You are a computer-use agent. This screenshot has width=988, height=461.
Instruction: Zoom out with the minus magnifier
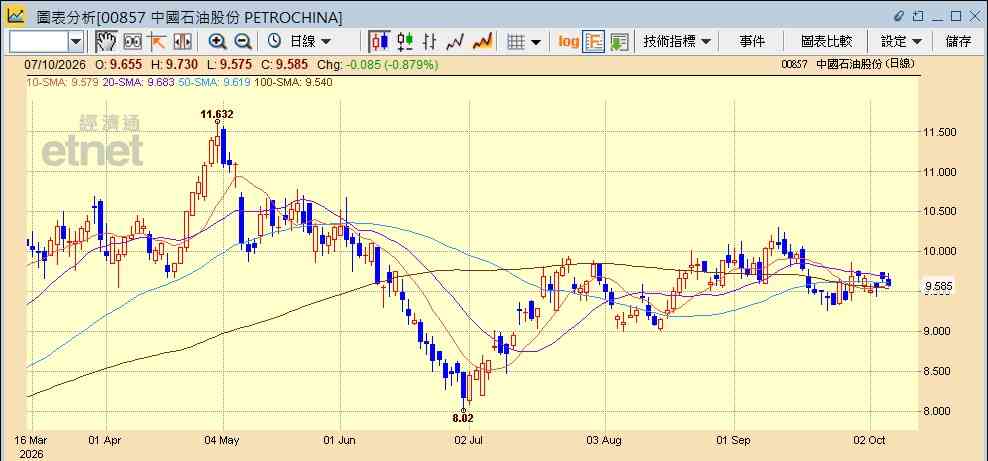243,42
